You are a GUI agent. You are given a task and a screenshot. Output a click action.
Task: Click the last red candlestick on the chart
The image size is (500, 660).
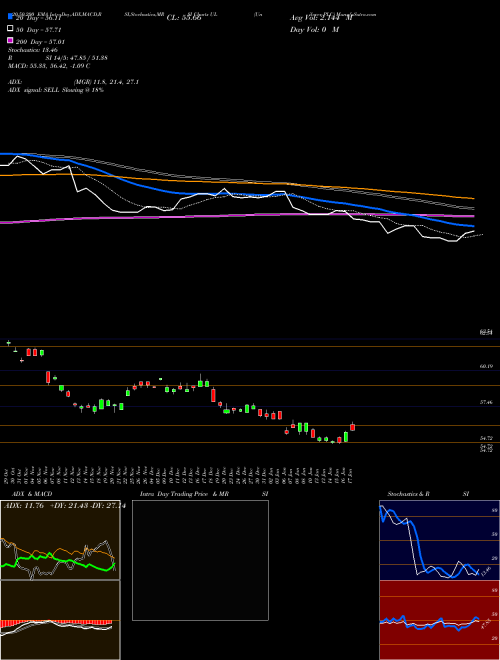[x=353, y=427]
